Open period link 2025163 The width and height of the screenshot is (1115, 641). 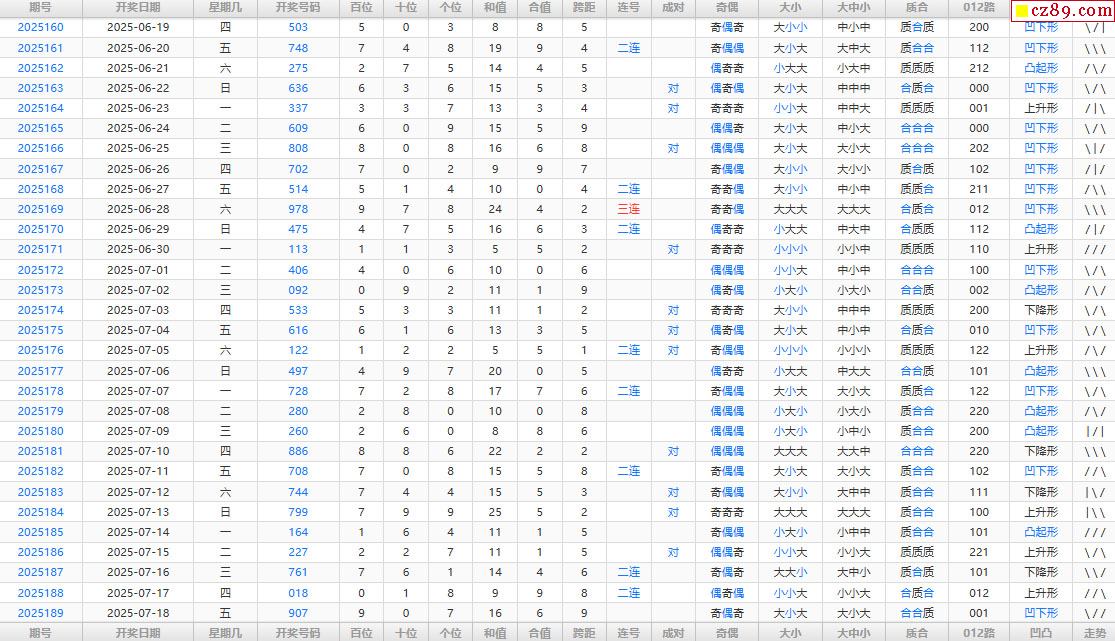(41, 88)
